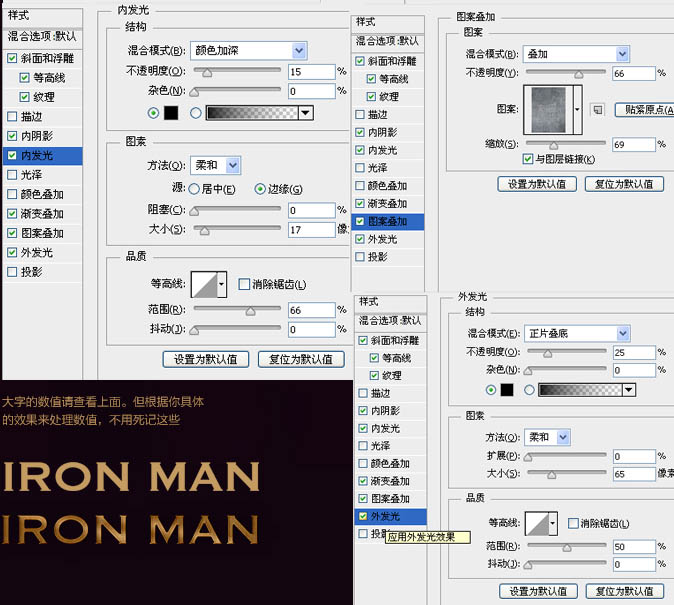Screen dimensions: 674x605
Task: Click the Inner Glow 大小 field showing 17
Action: 311,230
